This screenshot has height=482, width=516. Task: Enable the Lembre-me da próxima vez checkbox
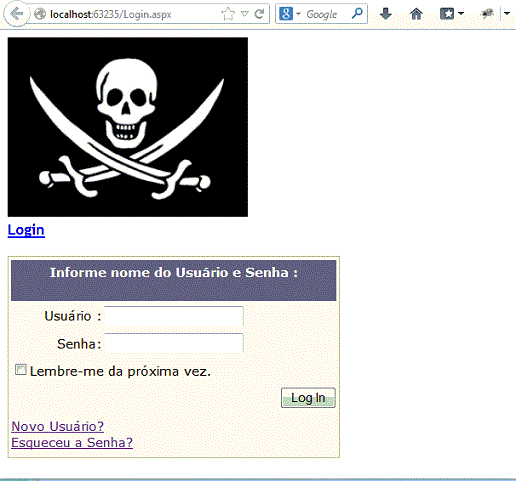(21, 370)
